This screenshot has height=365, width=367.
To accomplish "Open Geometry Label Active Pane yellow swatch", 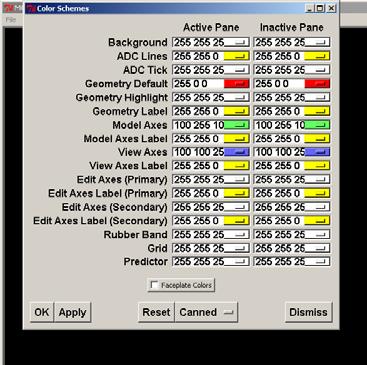I will [x=236, y=111].
